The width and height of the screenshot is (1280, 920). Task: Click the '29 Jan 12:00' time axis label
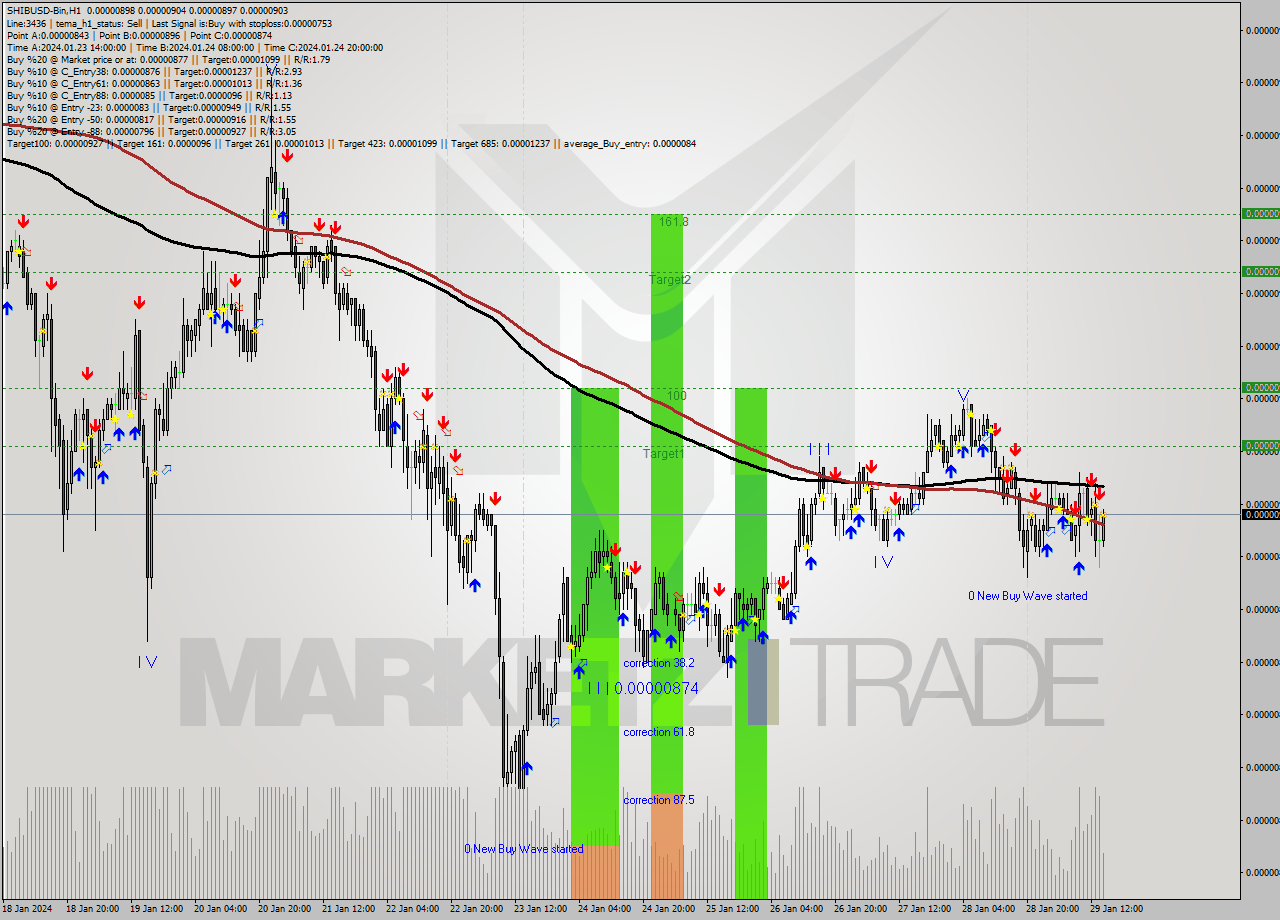coord(1118,909)
